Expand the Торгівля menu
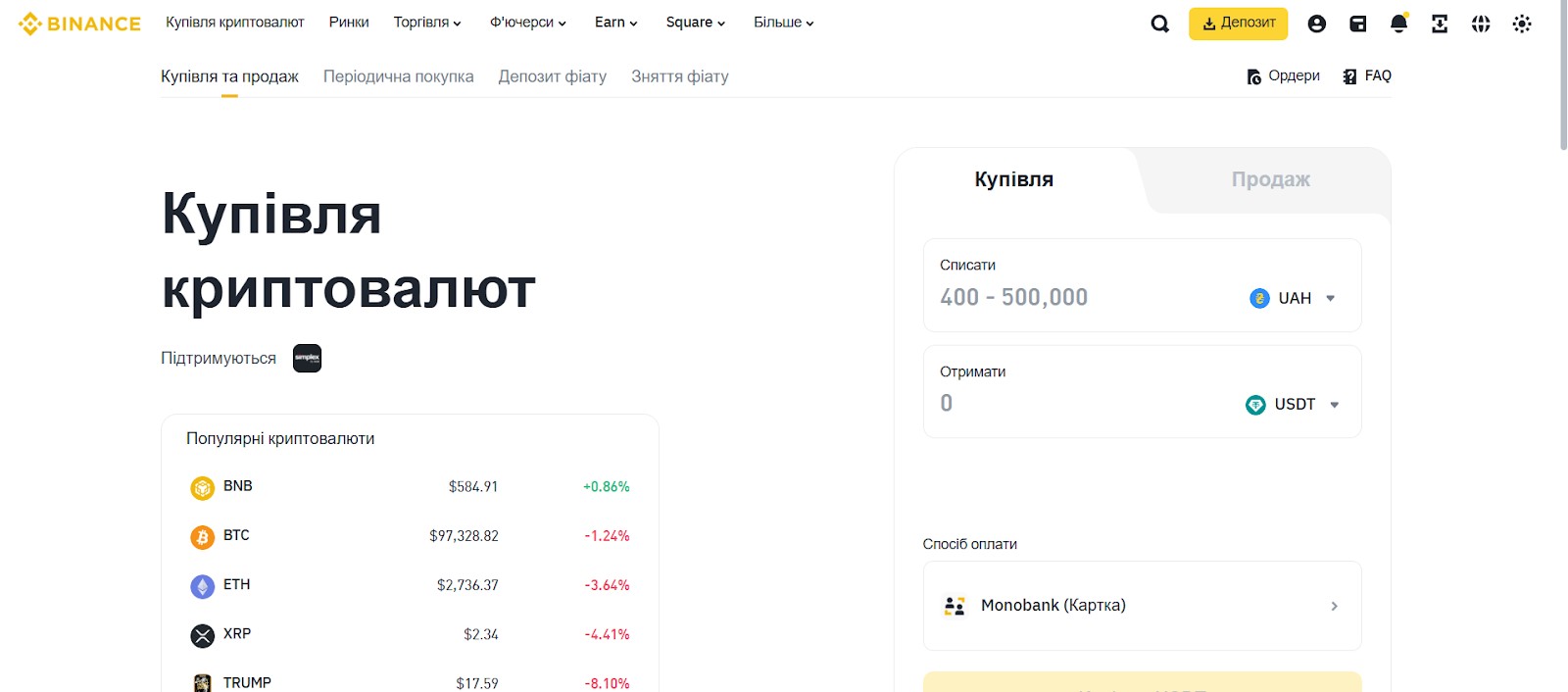The height and width of the screenshot is (692, 1568). pyautogui.click(x=427, y=23)
